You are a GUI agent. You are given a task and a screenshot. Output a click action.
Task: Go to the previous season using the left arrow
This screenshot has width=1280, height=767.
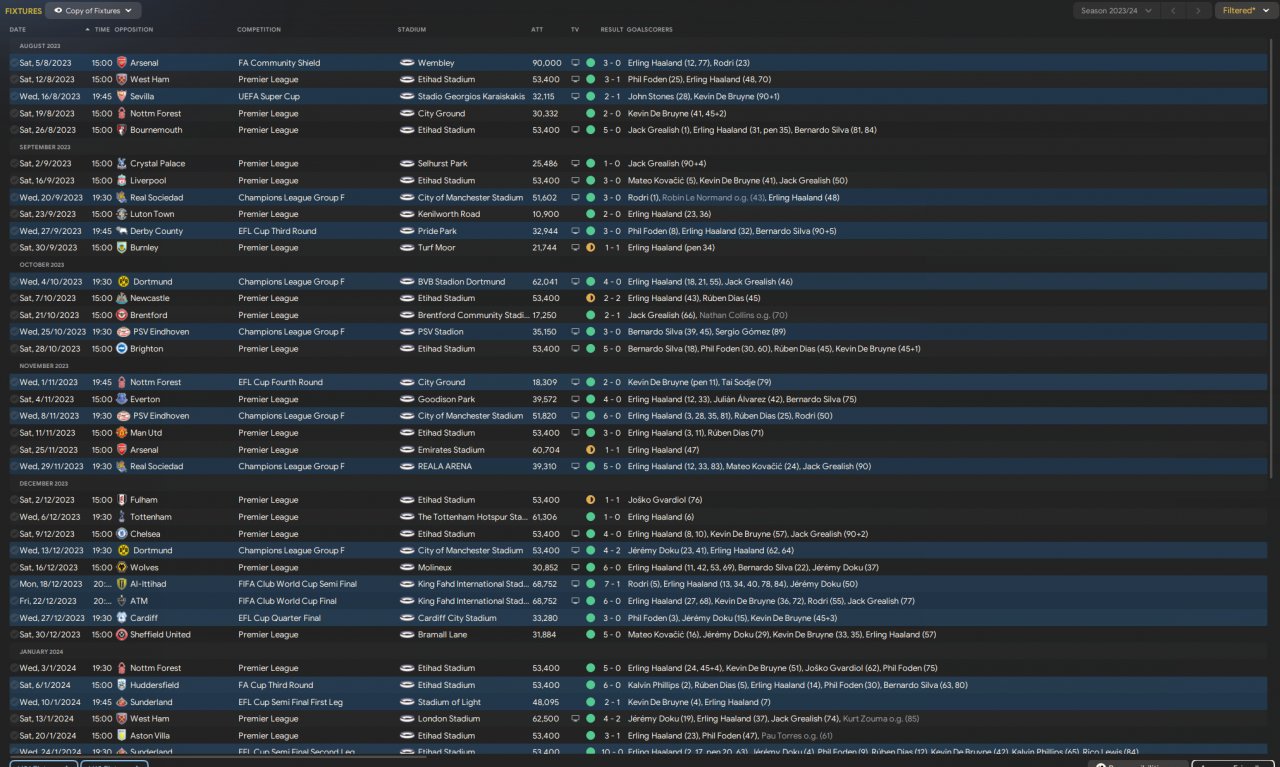(x=1173, y=11)
